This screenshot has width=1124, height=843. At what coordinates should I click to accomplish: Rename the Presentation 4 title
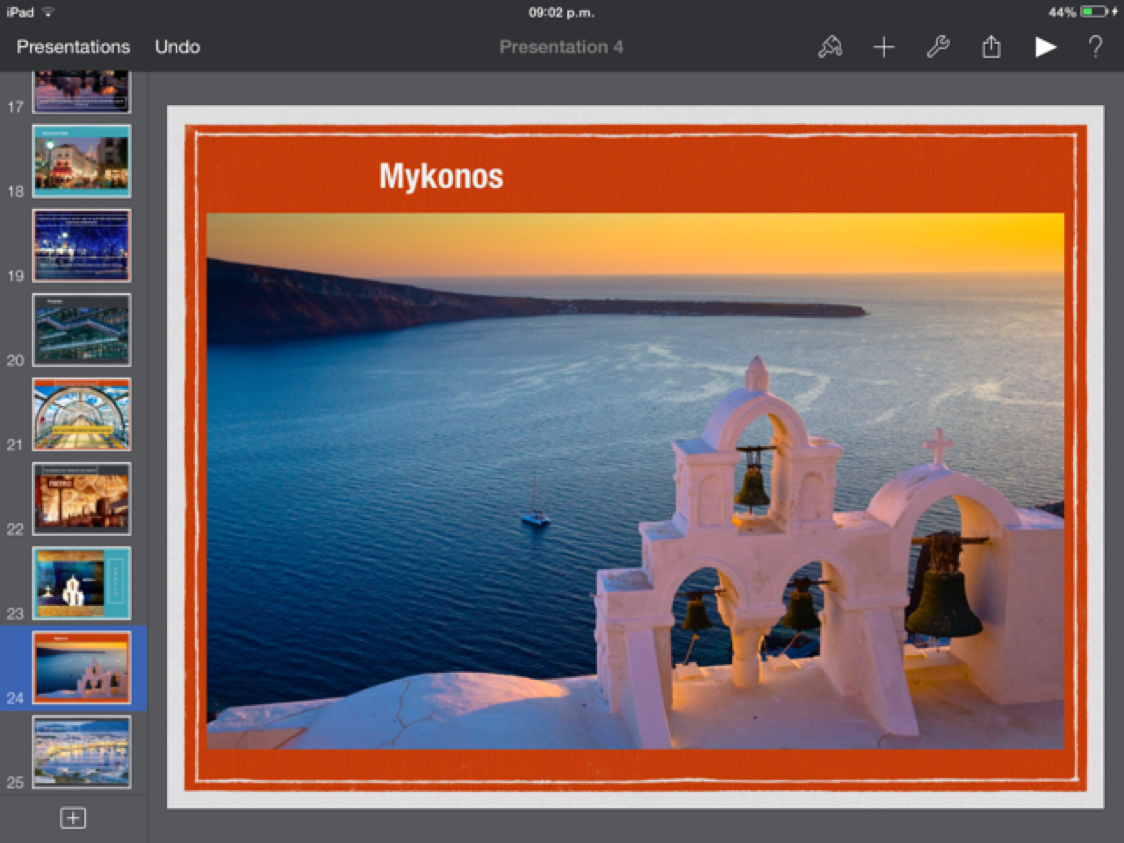(561, 47)
